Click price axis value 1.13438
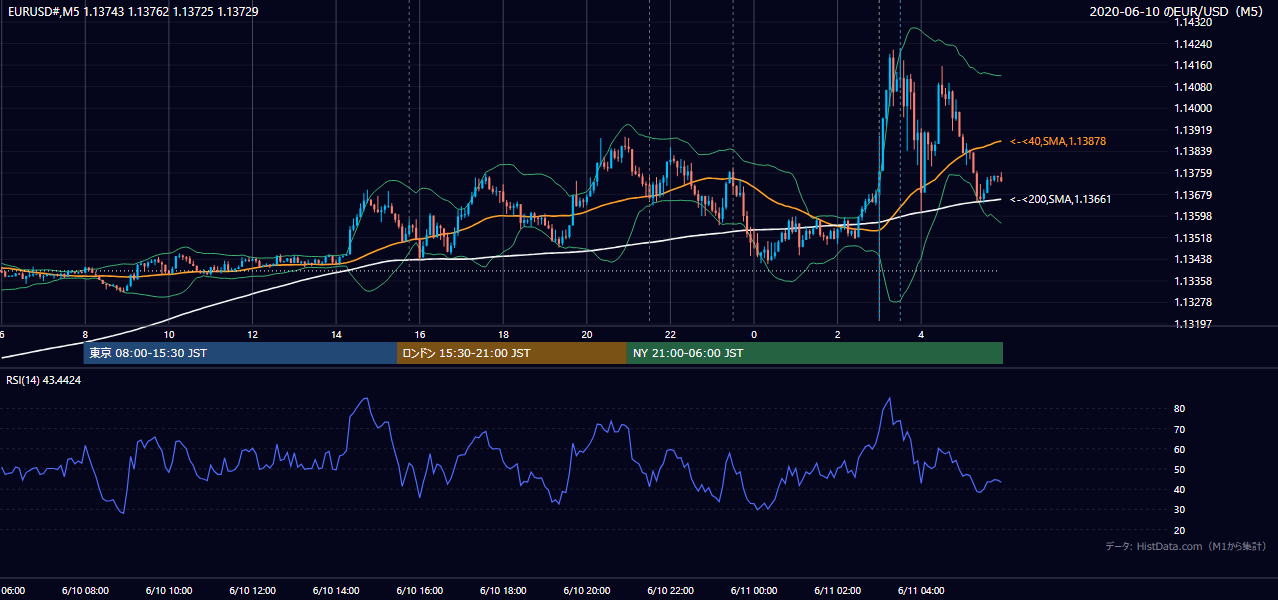Image resolution: width=1278 pixels, height=600 pixels. click(x=1192, y=259)
